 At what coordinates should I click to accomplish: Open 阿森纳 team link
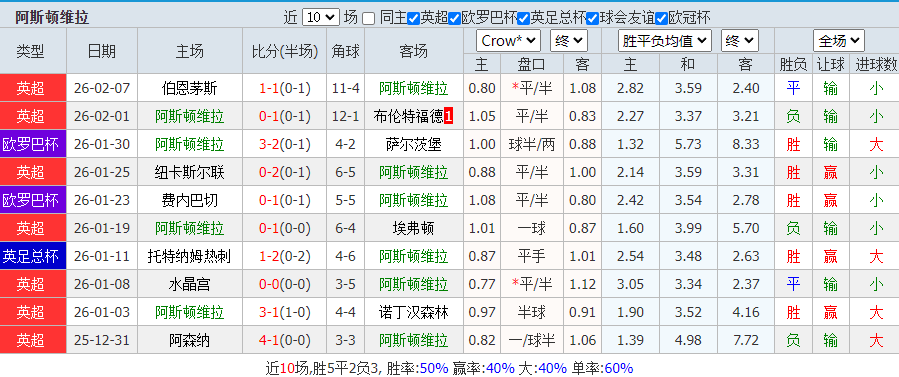pos(189,340)
